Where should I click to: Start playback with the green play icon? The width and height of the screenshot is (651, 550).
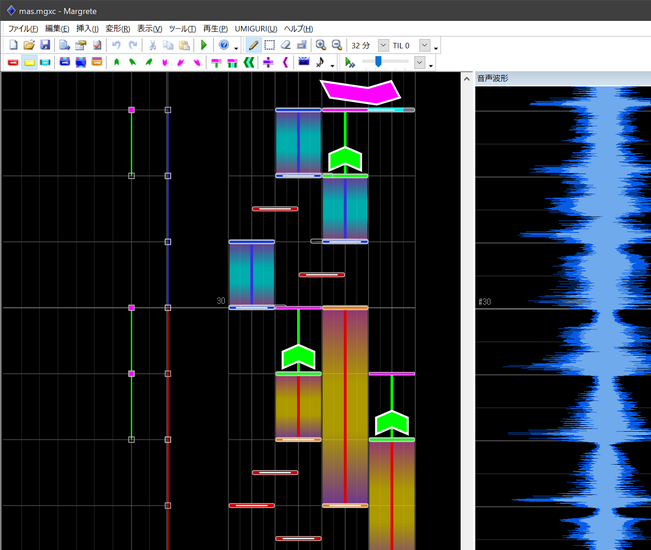[204, 45]
